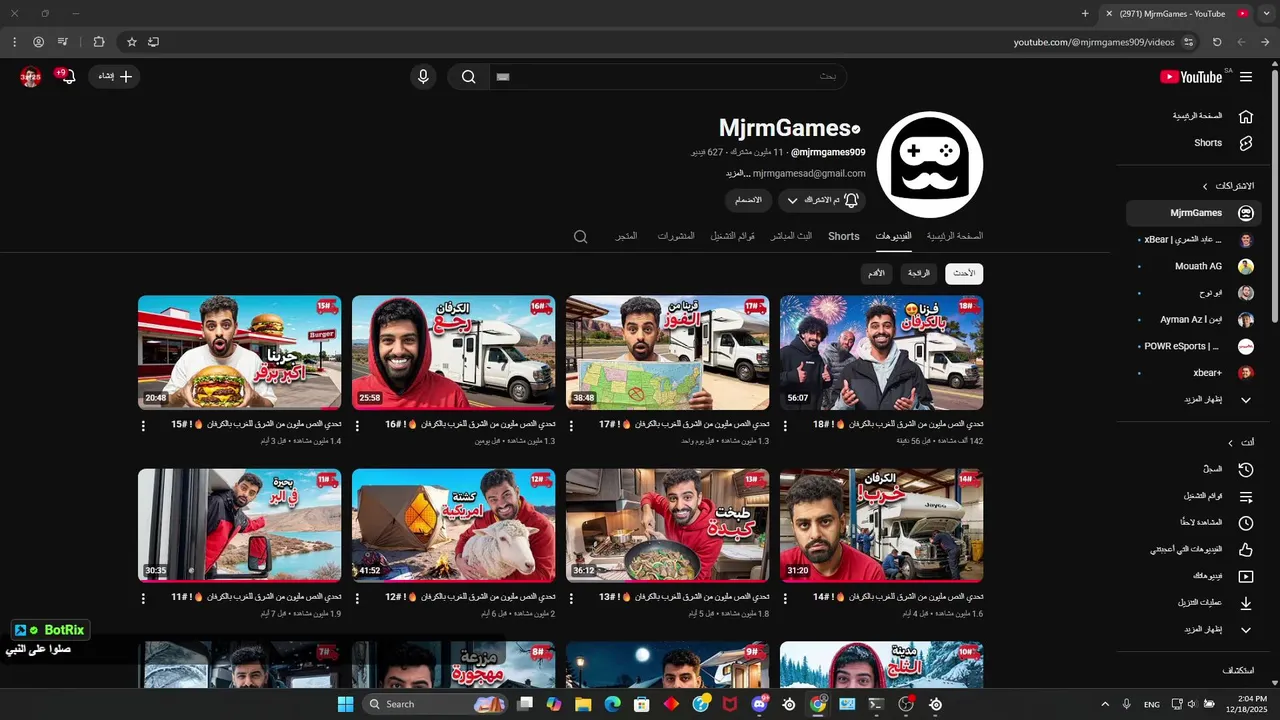Switch to the البث المباشر tab
Viewport: 1280px width, 720px height.
791,237
